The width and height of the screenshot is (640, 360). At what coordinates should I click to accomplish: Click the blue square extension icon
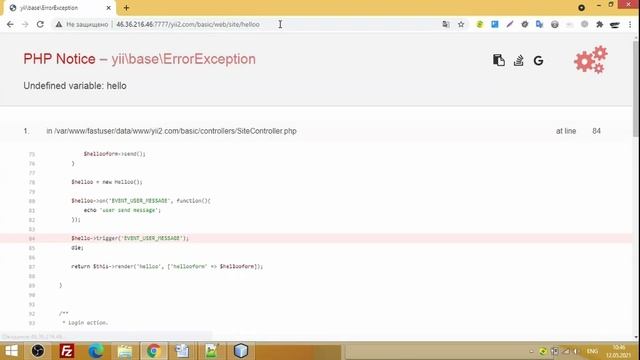(495, 24)
